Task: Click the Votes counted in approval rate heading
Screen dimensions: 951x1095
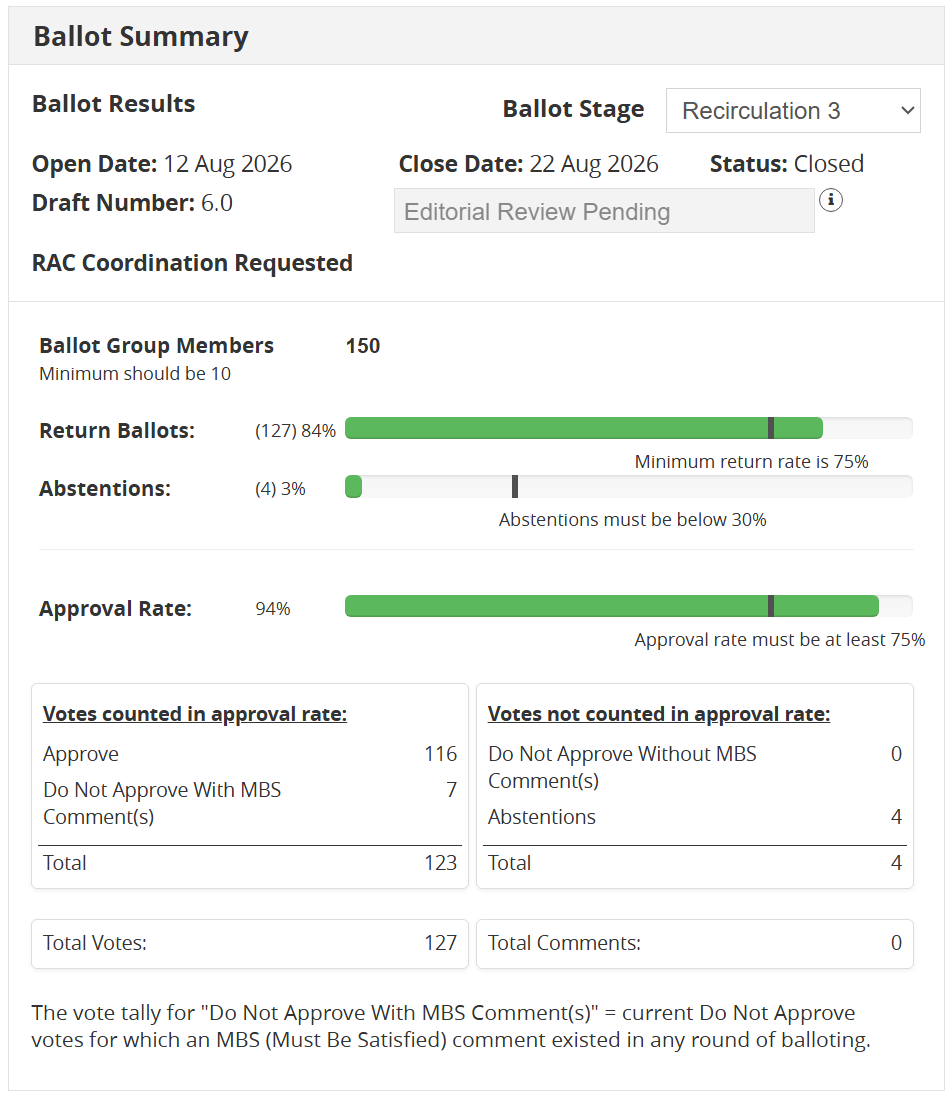Action: click(195, 714)
